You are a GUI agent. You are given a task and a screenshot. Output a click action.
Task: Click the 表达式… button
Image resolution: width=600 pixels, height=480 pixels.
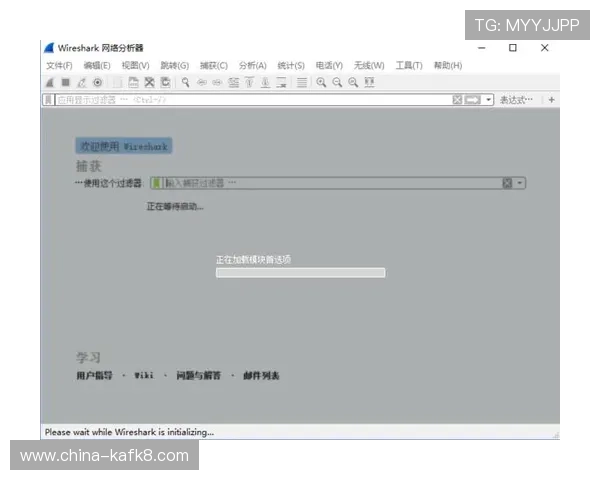[x=516, y=100]
